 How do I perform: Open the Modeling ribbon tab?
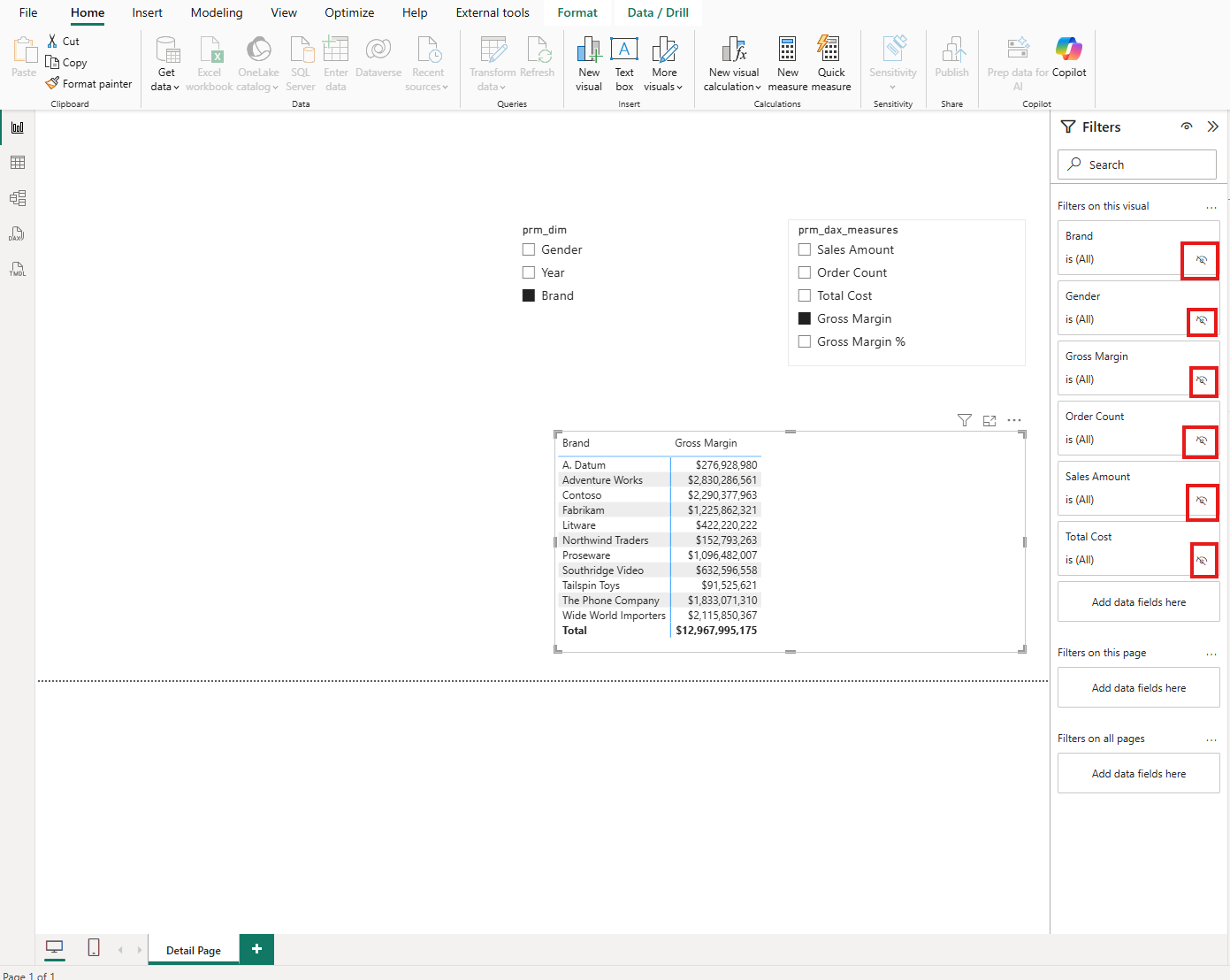pos(217,12)
